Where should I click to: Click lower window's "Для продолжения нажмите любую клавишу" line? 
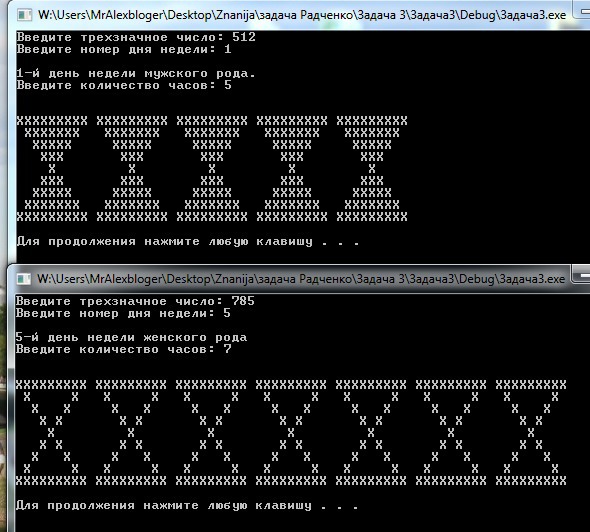click(187, 506)
